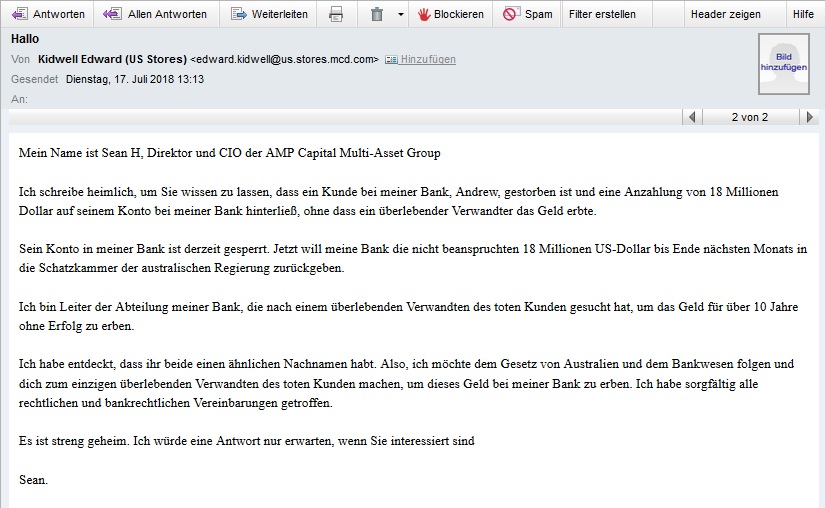
Task: Print the email with printer icon
Action: tap(336, 14)
